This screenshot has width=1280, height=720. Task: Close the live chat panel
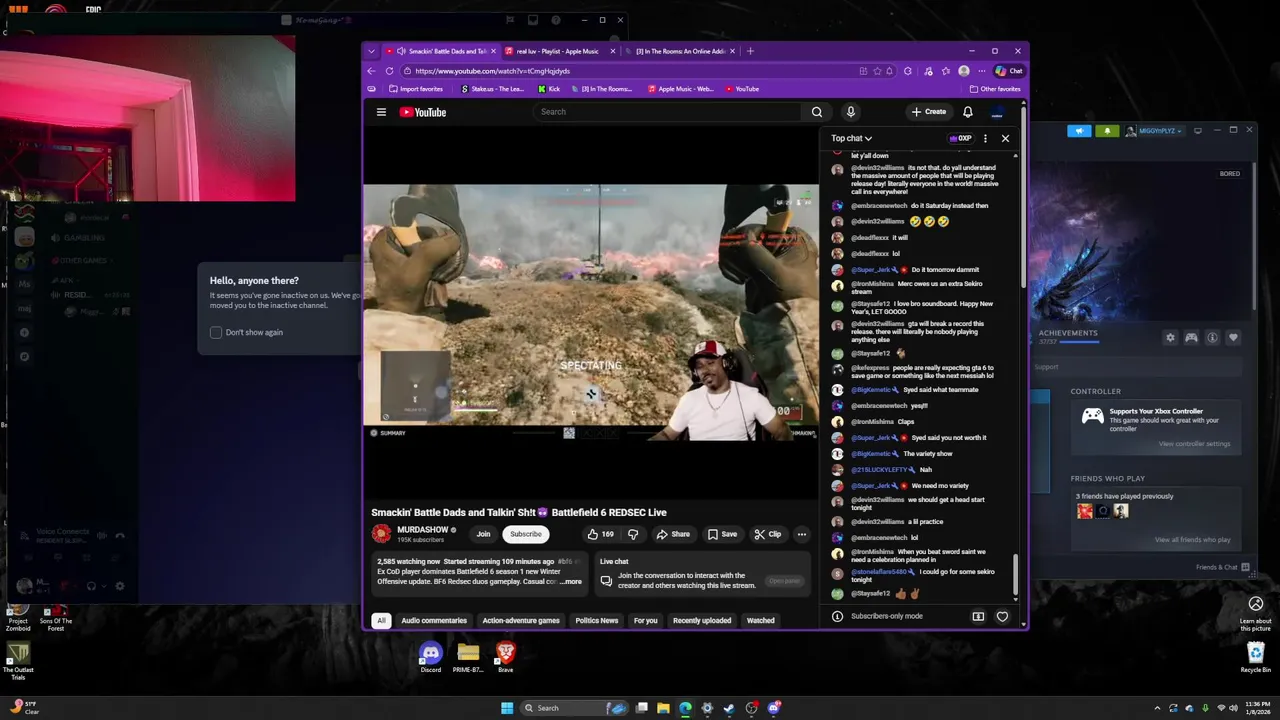pos(1005,138)
